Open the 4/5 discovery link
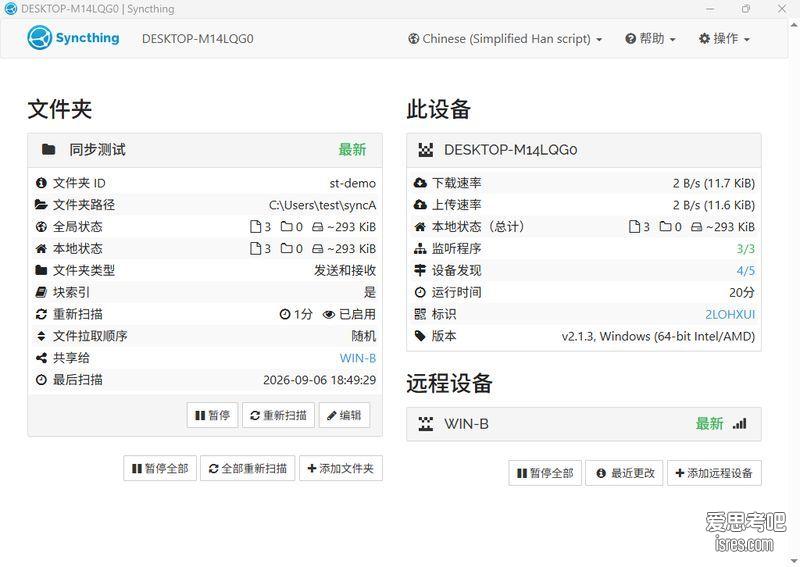The width and height of the screenshot is (800, 567). (x=745, y=271)
